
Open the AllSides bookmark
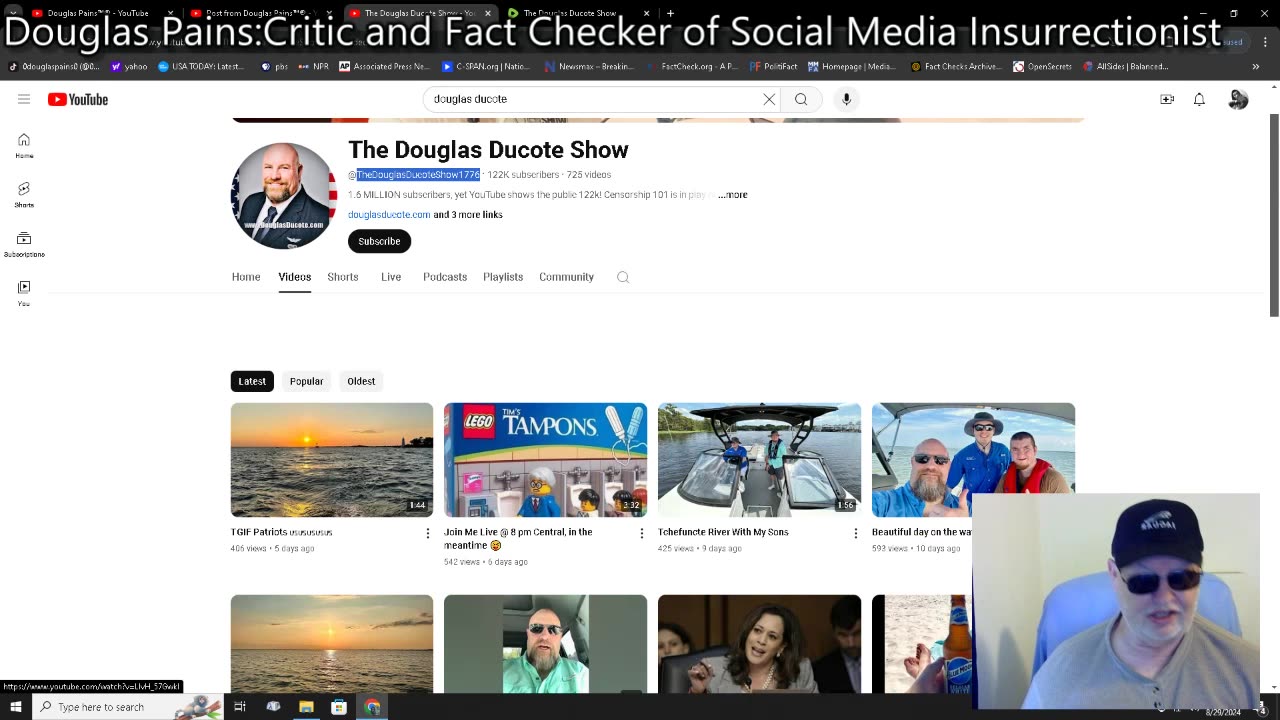(1125, 66)
